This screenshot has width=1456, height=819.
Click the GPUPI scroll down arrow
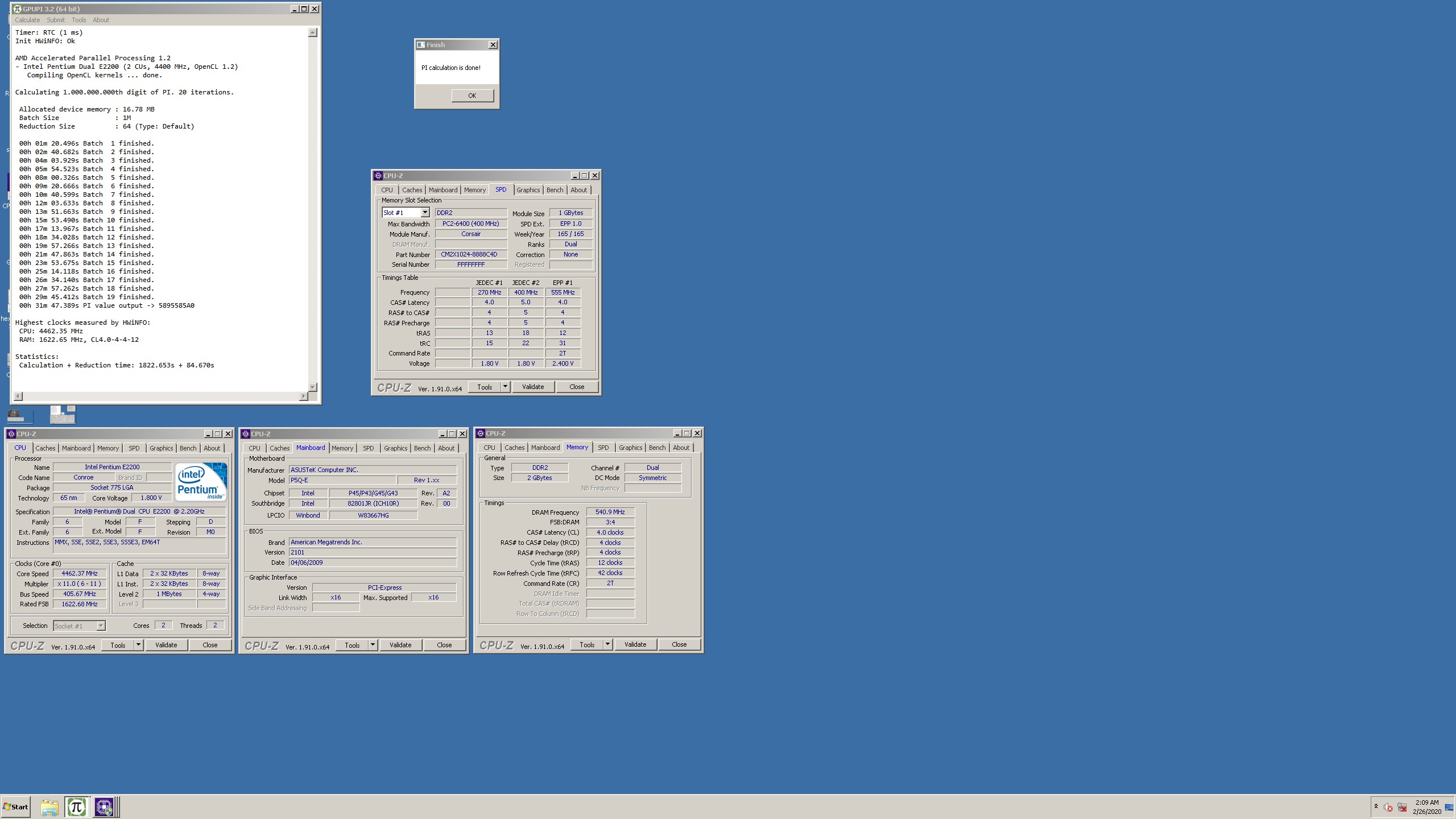click(312, 387)
